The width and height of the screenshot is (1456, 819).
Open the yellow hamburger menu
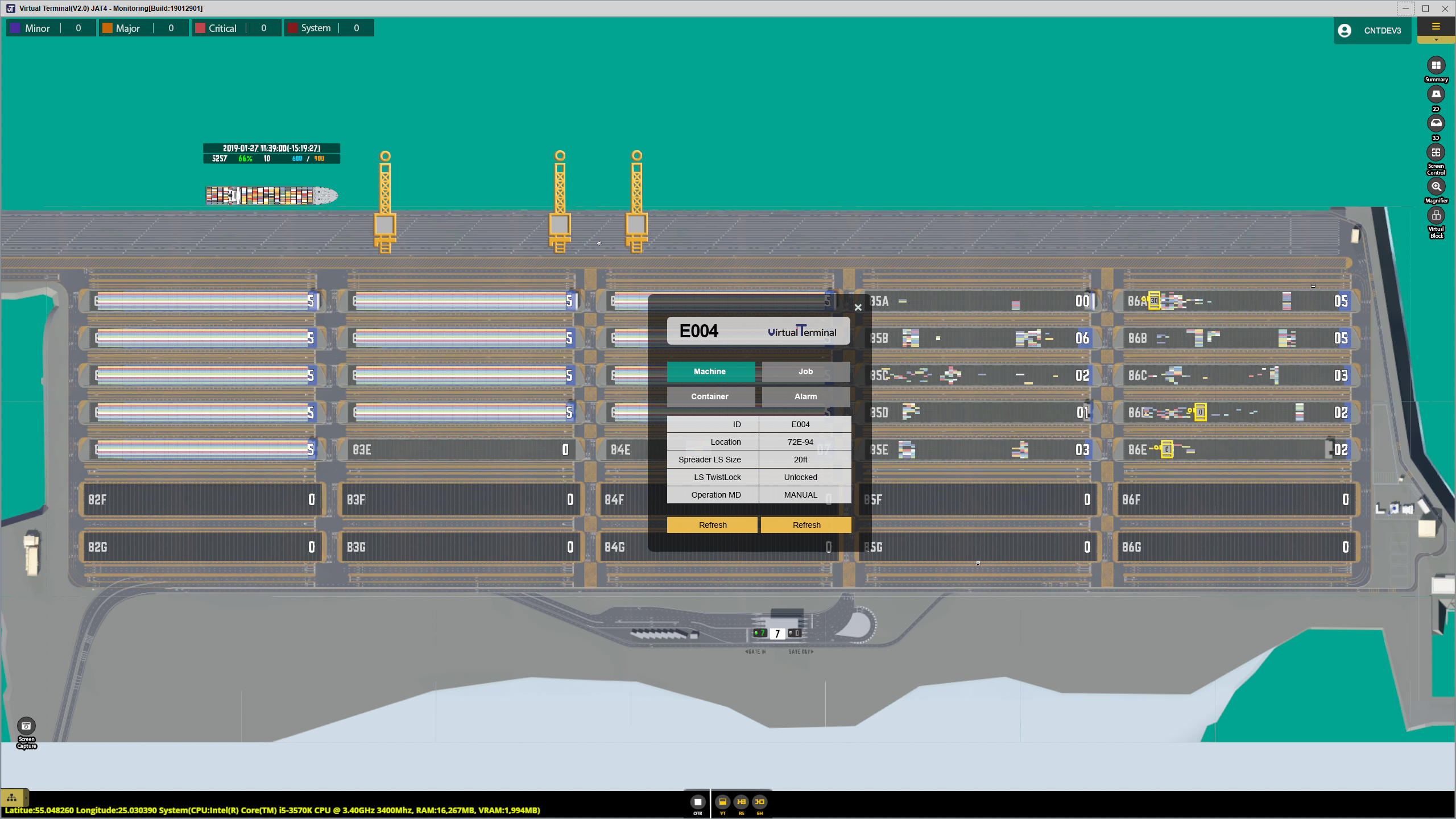tap(1436, 27)
